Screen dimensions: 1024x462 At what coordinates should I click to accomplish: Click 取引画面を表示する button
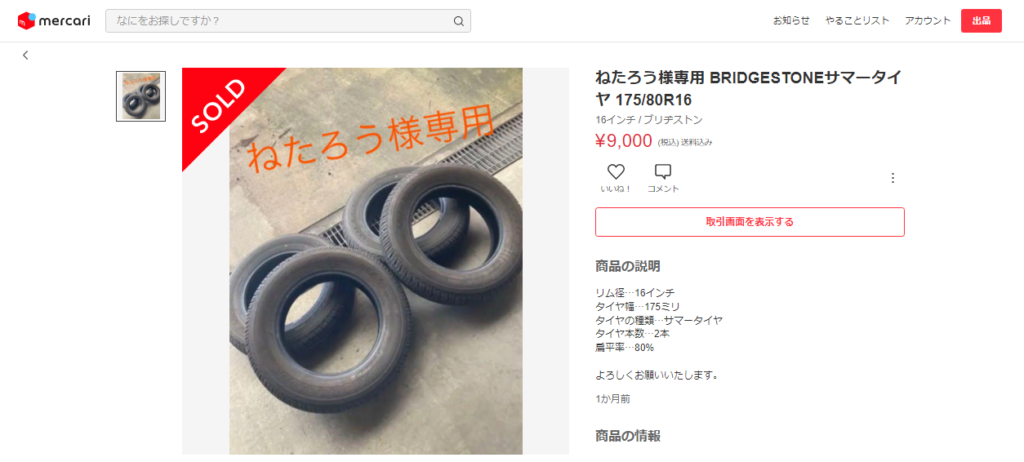pyautogui.click(x=750, y=222)
